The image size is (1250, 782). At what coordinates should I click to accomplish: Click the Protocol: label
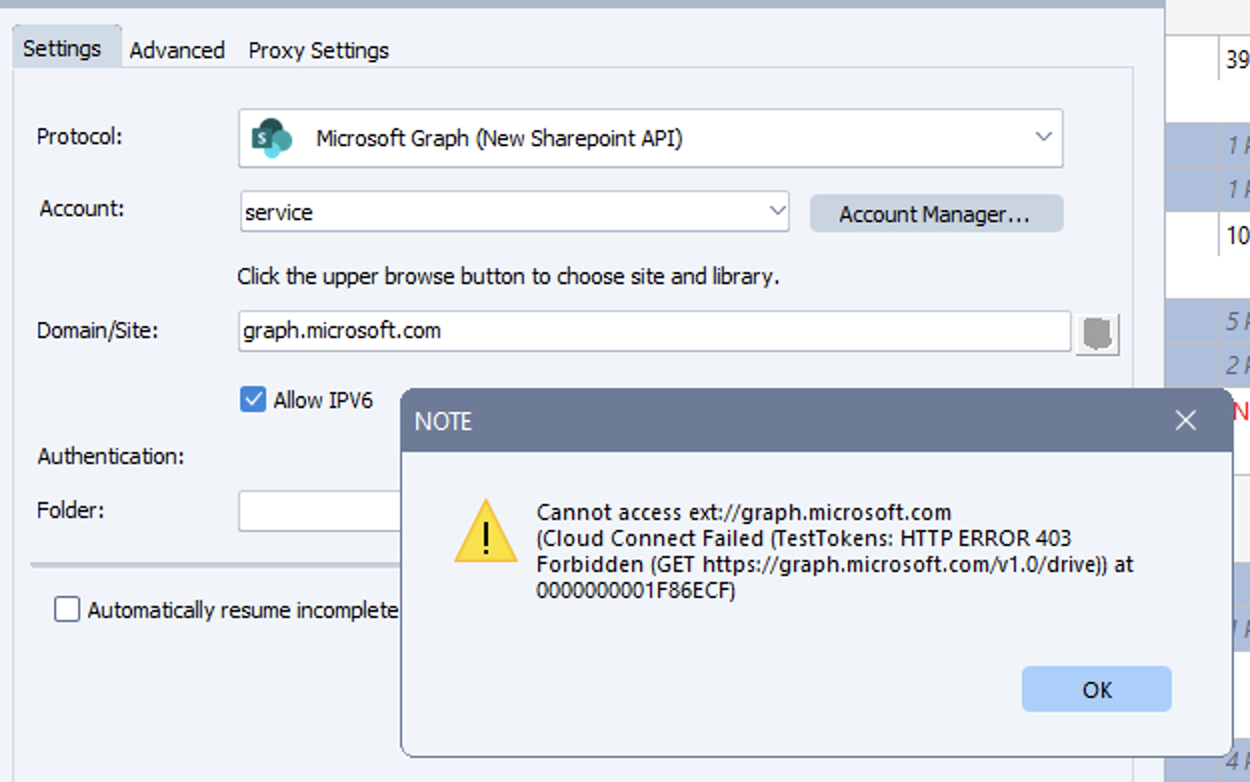[x=80, y=136]
